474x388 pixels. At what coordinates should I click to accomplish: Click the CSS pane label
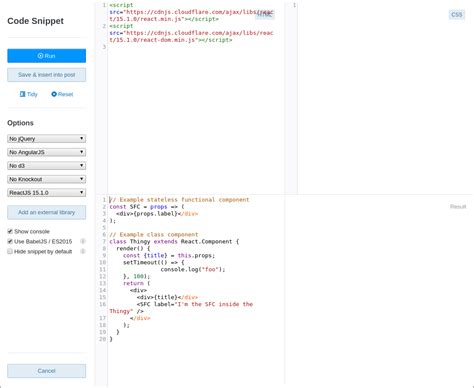(457, 15)
